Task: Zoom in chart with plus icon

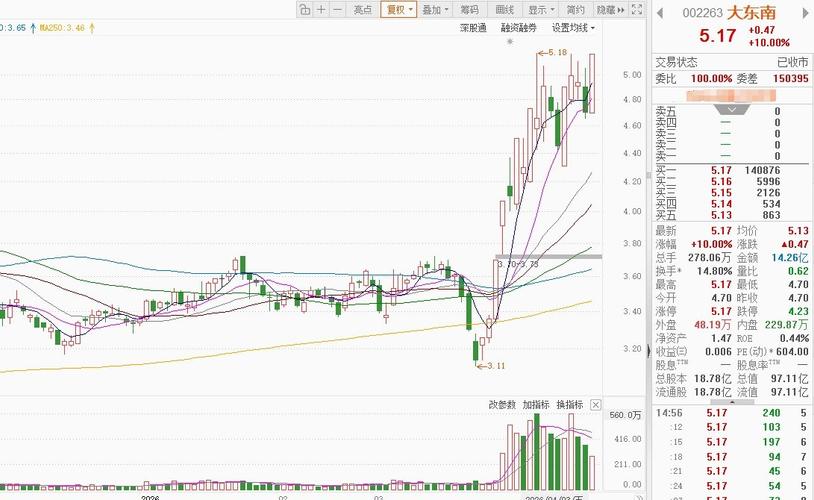Action: point(321,9)
